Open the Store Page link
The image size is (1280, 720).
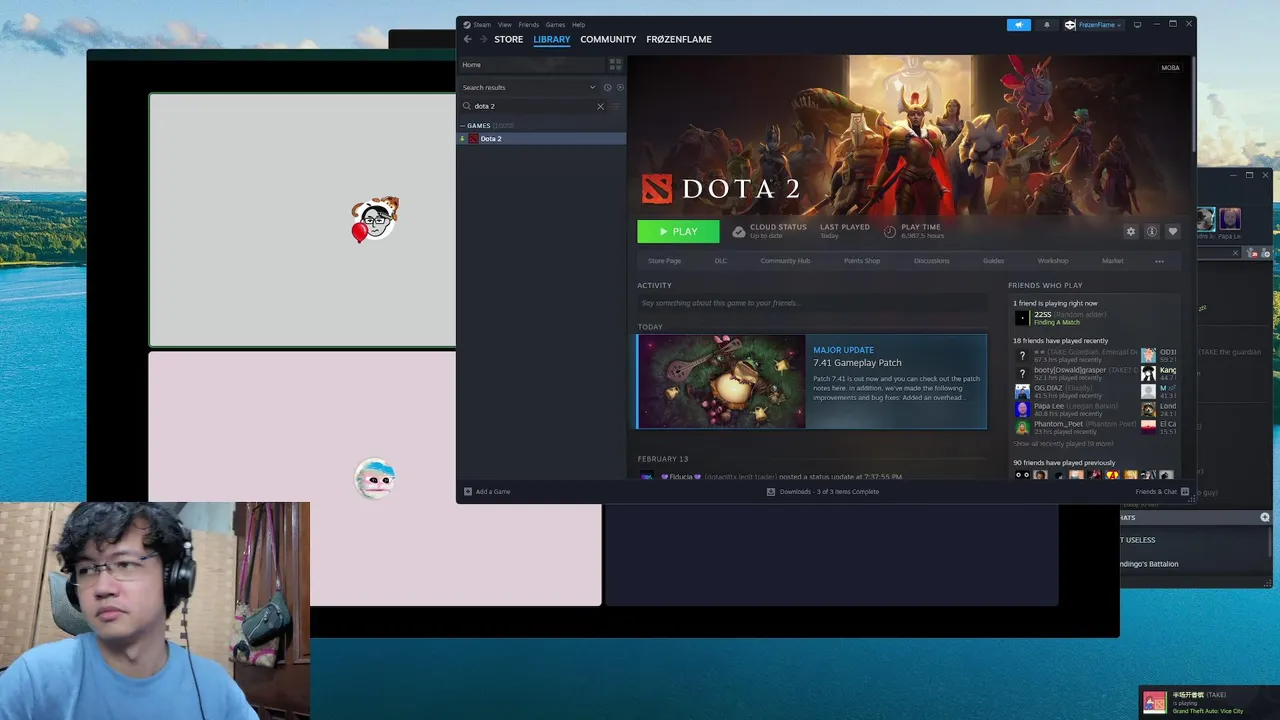(664, 261)
